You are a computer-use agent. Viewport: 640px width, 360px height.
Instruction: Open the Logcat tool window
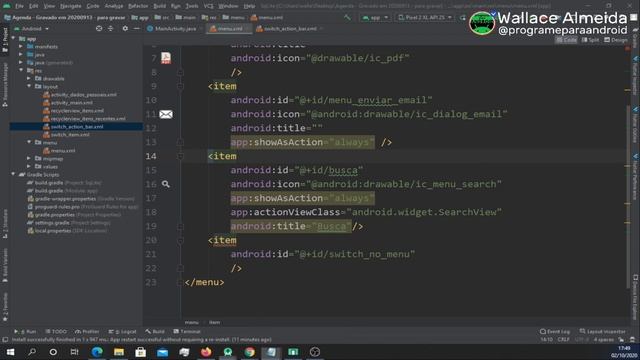click(122, 331)
